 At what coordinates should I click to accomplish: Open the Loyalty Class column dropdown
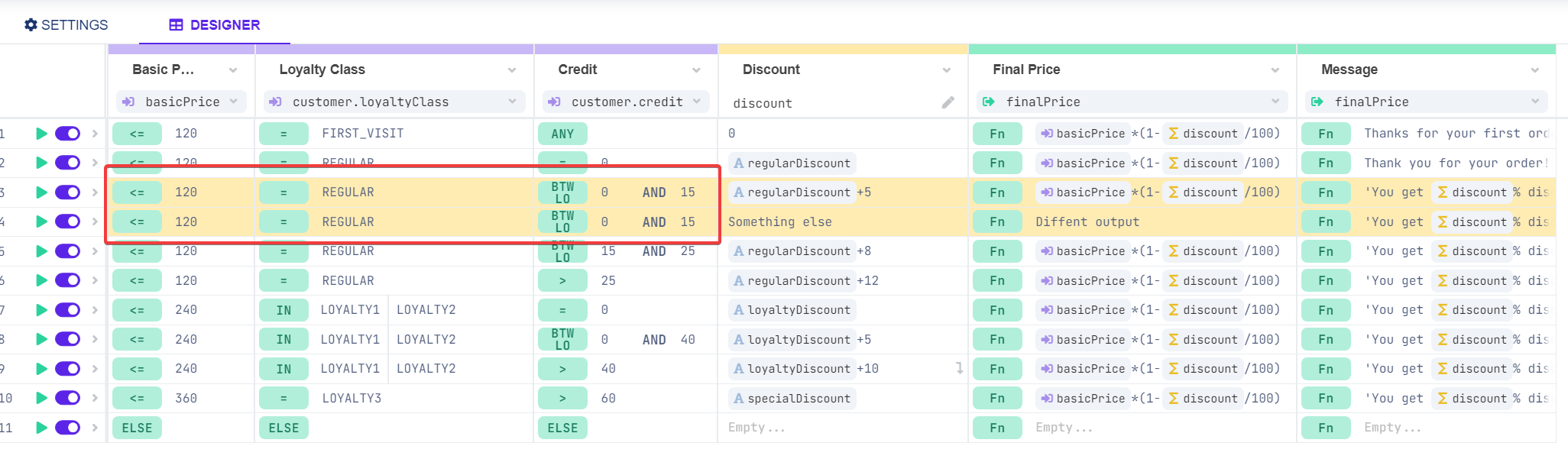coord(511,70)
